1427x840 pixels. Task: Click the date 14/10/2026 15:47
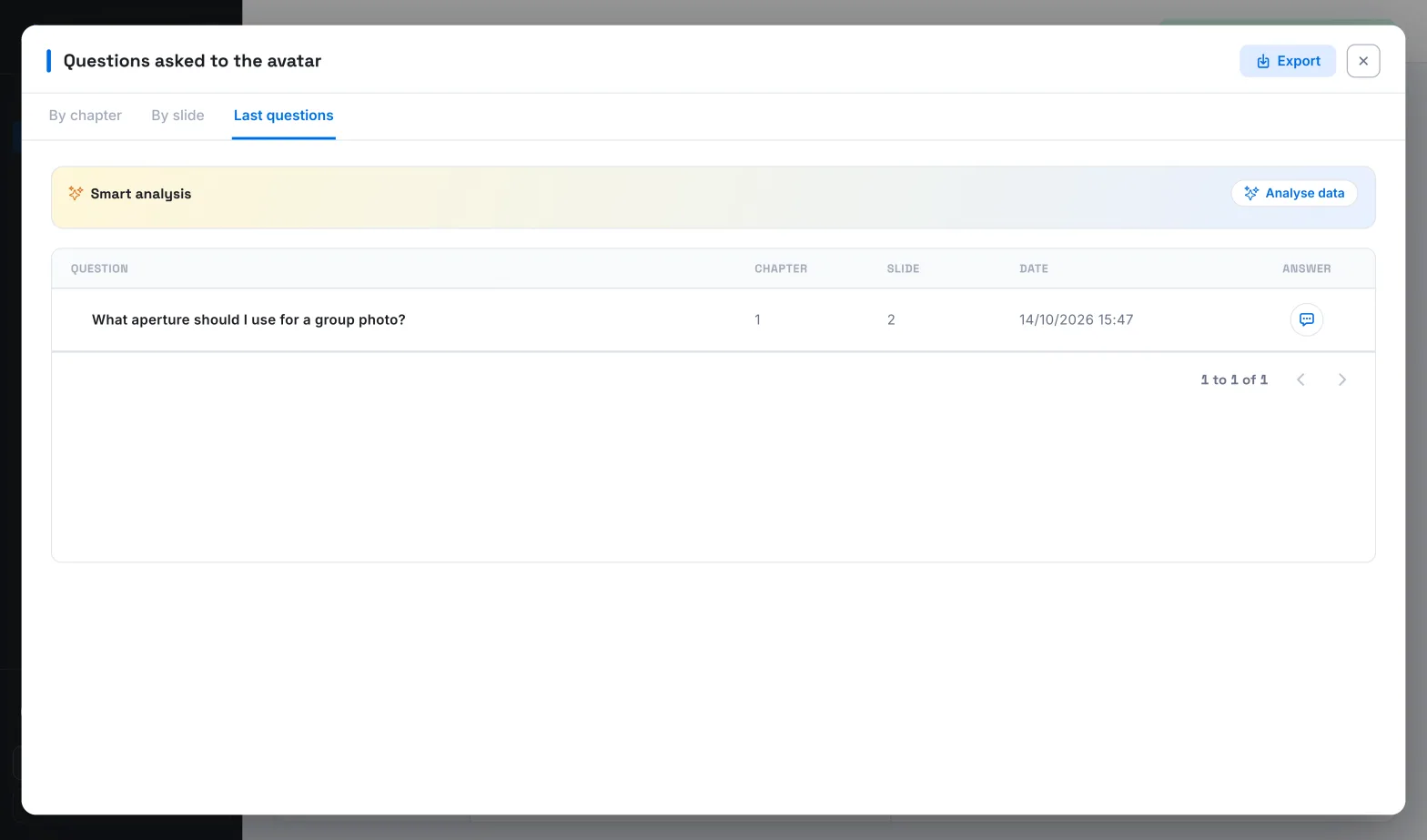(x=1076, y=319)
